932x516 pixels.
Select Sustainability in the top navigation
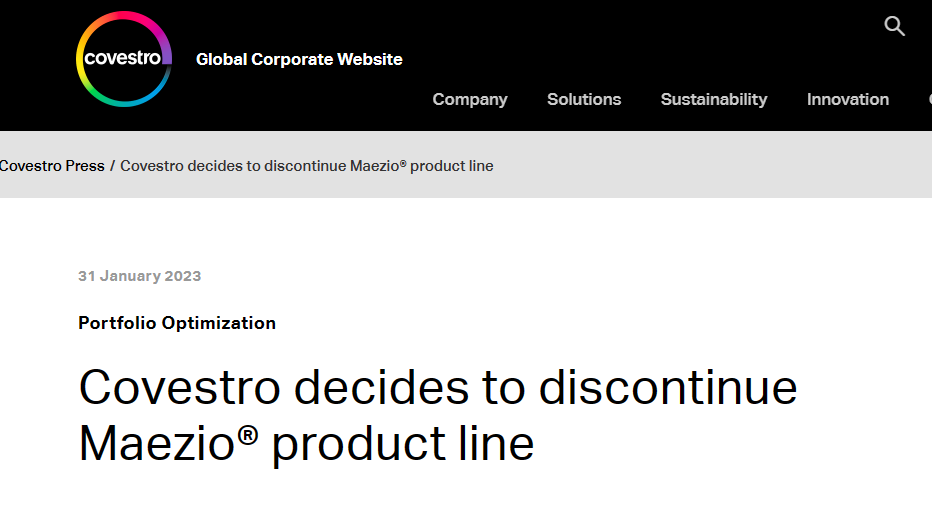pyautogui.click(x=714, y=99)
